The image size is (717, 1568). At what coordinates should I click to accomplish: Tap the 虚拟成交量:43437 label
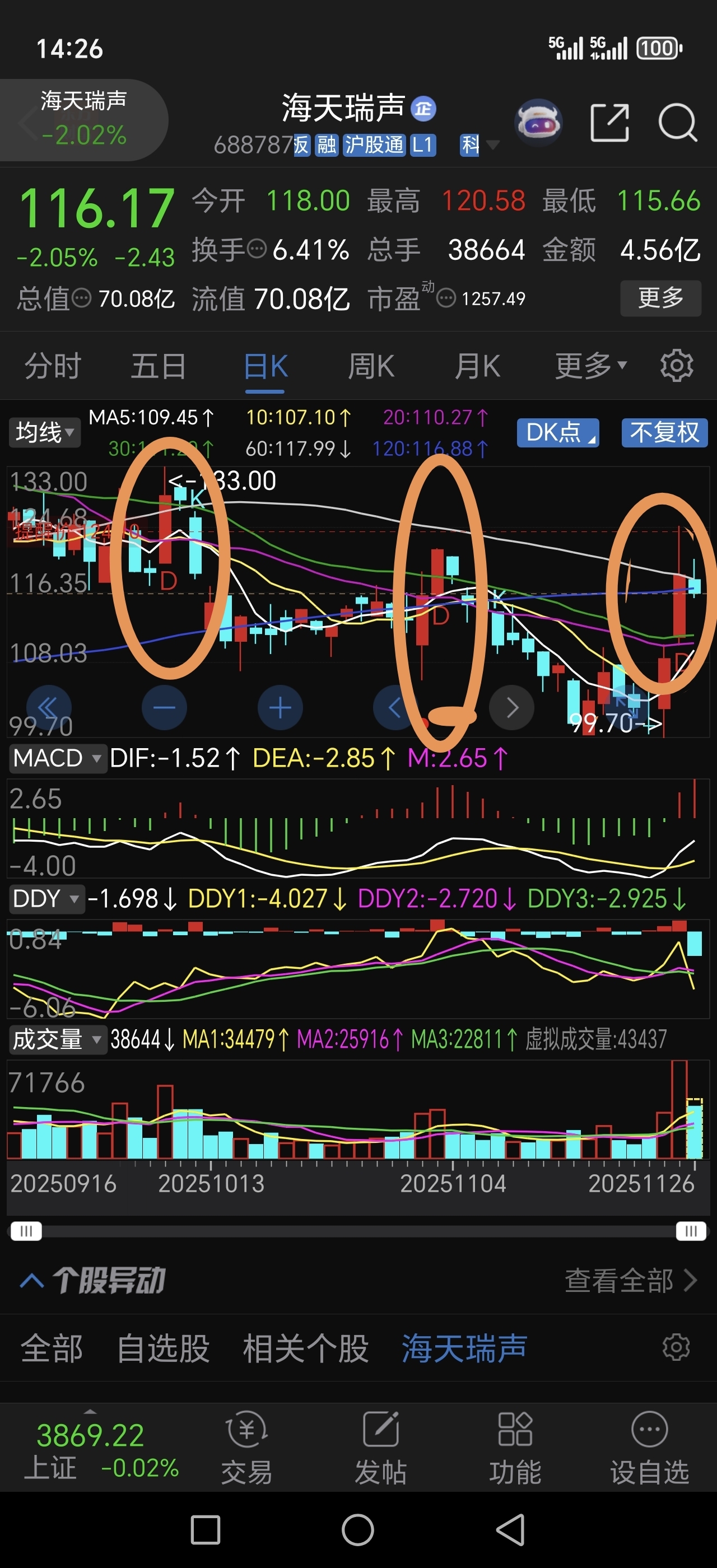[596, 1039]
